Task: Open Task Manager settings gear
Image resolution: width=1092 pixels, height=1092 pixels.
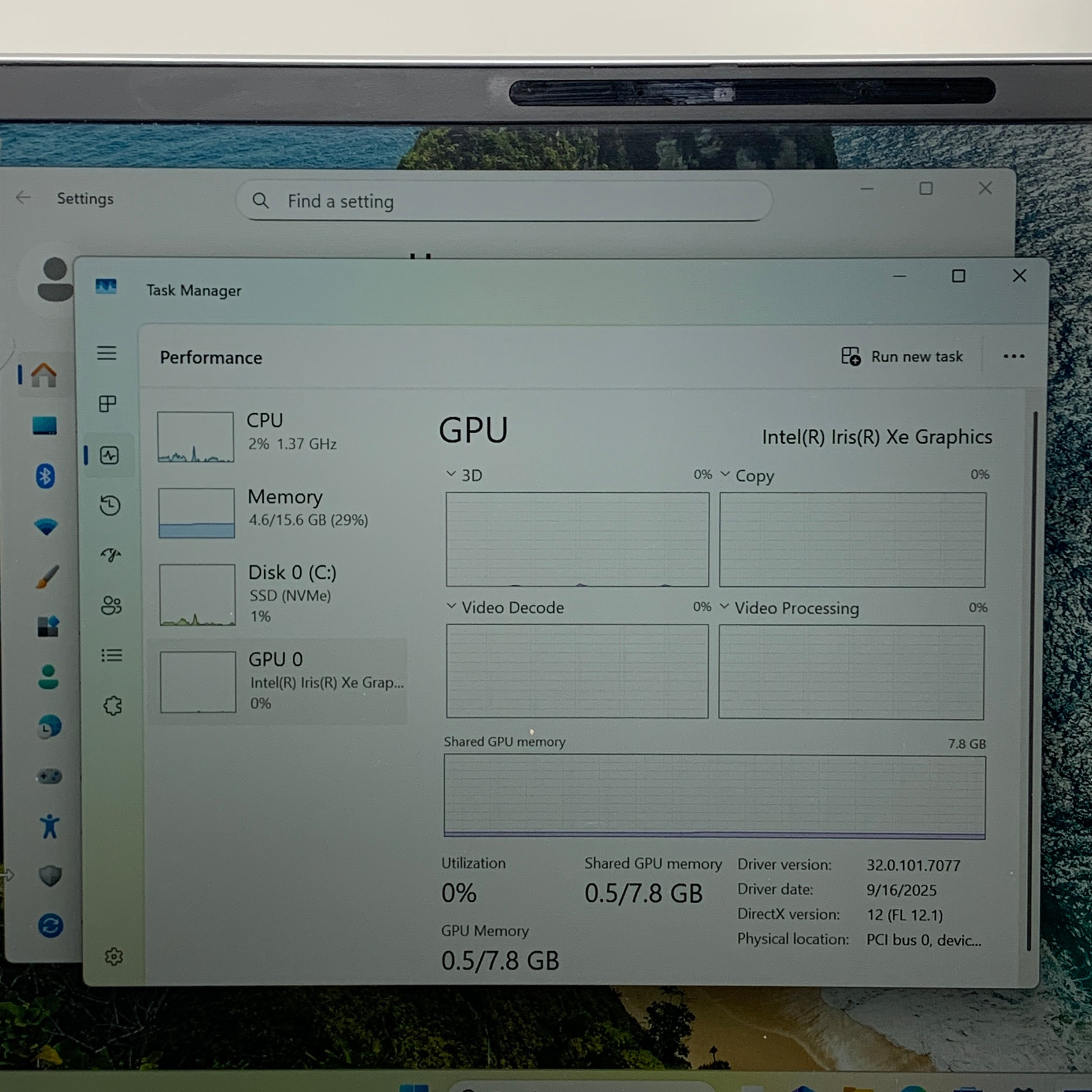Action: coord(113,956)
